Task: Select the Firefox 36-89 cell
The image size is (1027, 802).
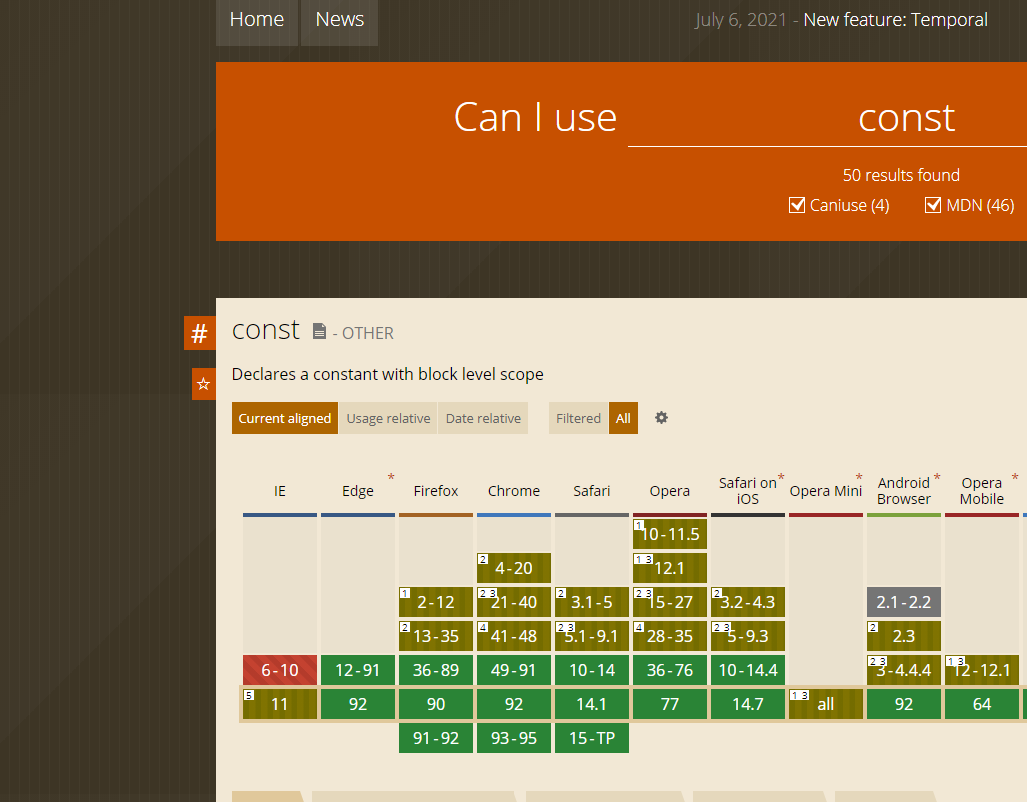Action: [x=436, y=670]
